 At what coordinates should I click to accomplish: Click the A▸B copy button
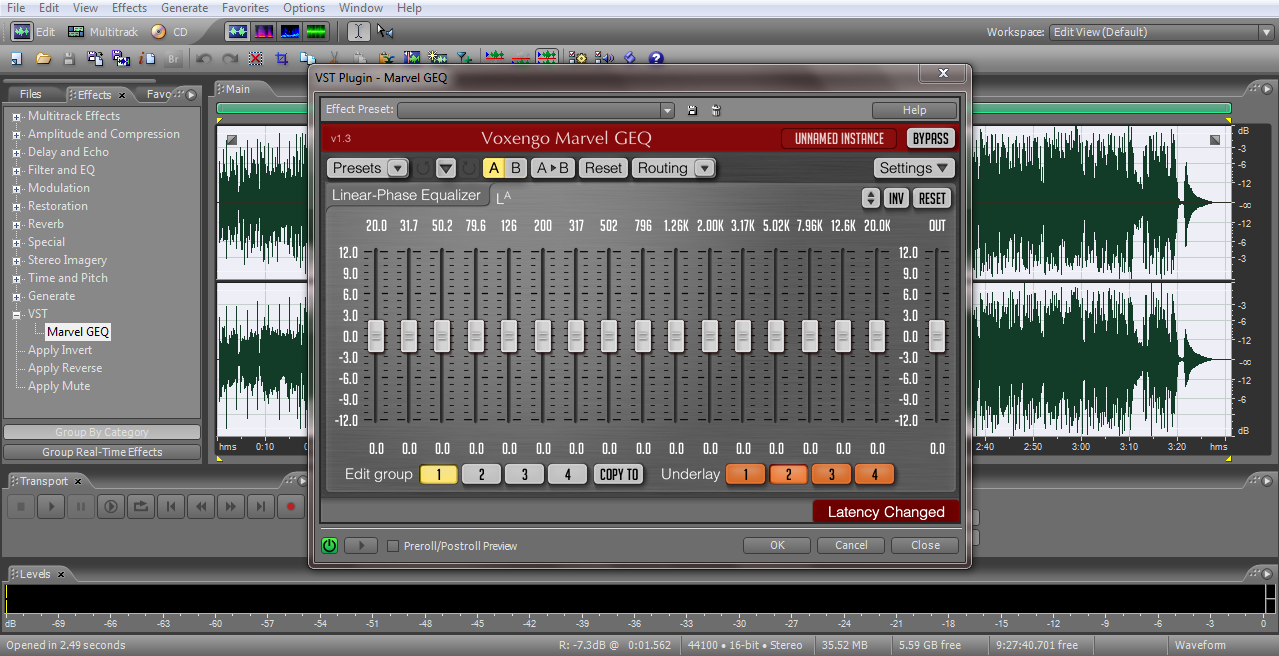coord(552,168)
